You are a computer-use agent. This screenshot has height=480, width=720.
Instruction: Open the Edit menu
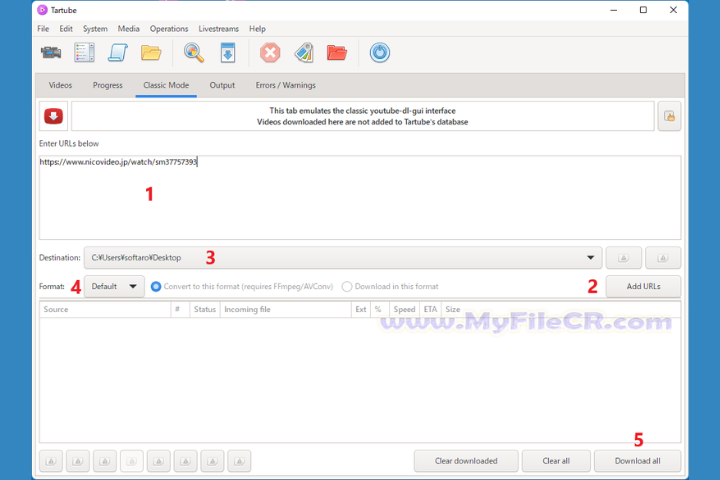point(66,28)
